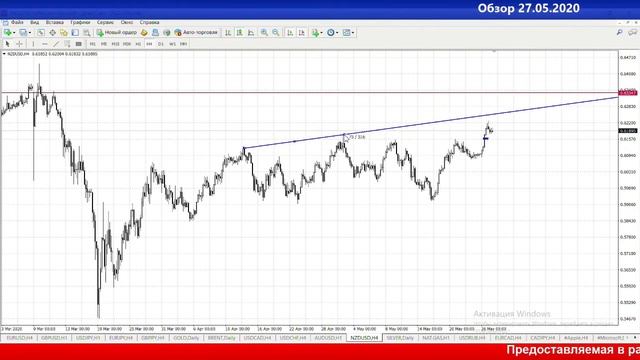Switch chart to line chart type

251,33
